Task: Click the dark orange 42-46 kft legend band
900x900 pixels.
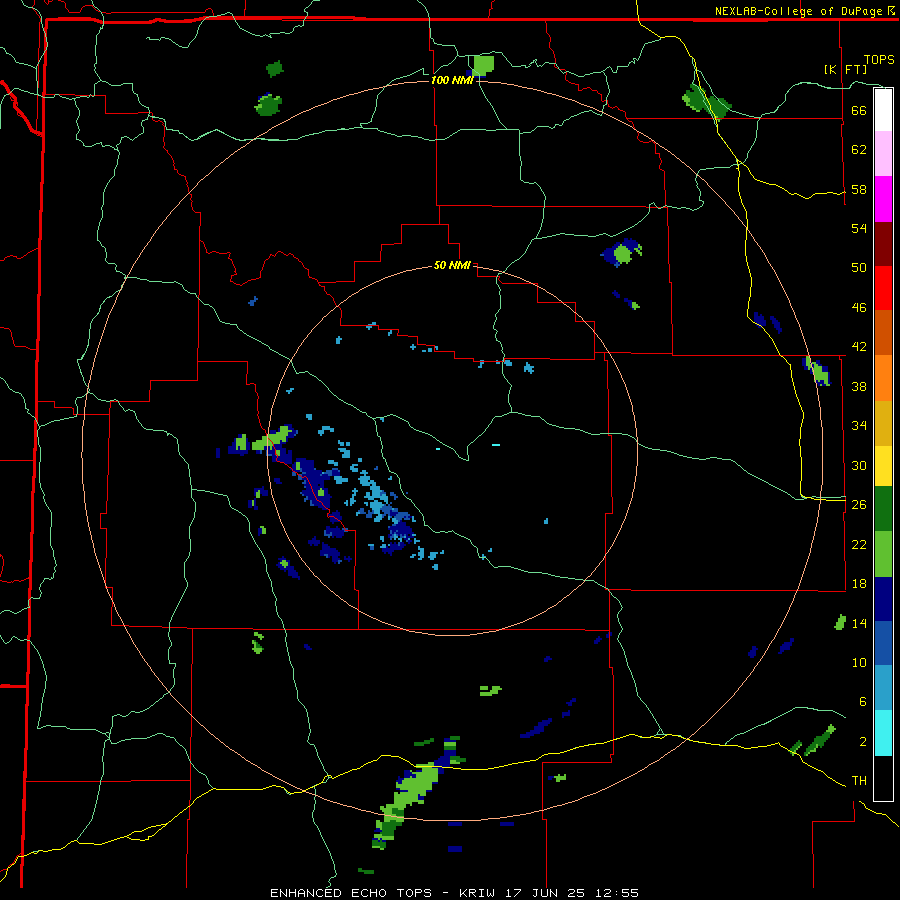Action: pyautogui.click(x=883, y=332)
